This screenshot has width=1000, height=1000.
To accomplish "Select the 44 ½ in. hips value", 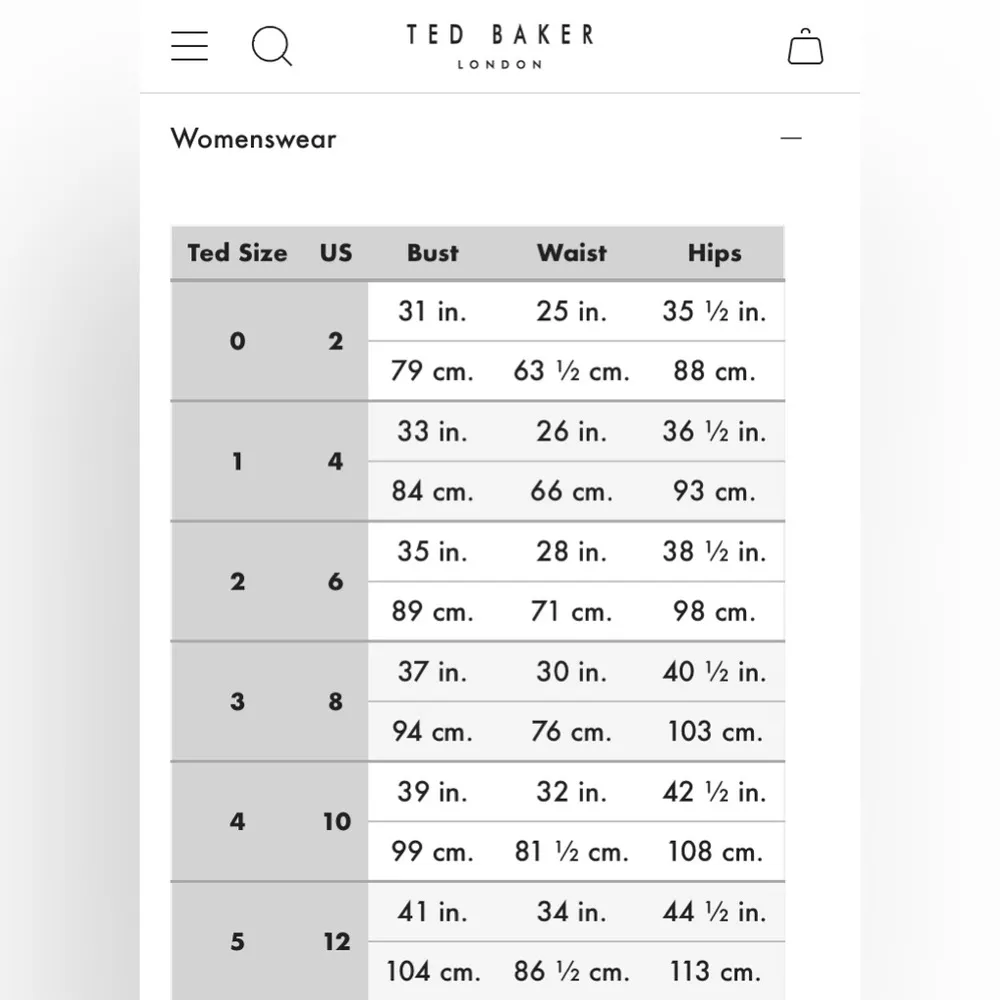I will click(x=714, y=911).
